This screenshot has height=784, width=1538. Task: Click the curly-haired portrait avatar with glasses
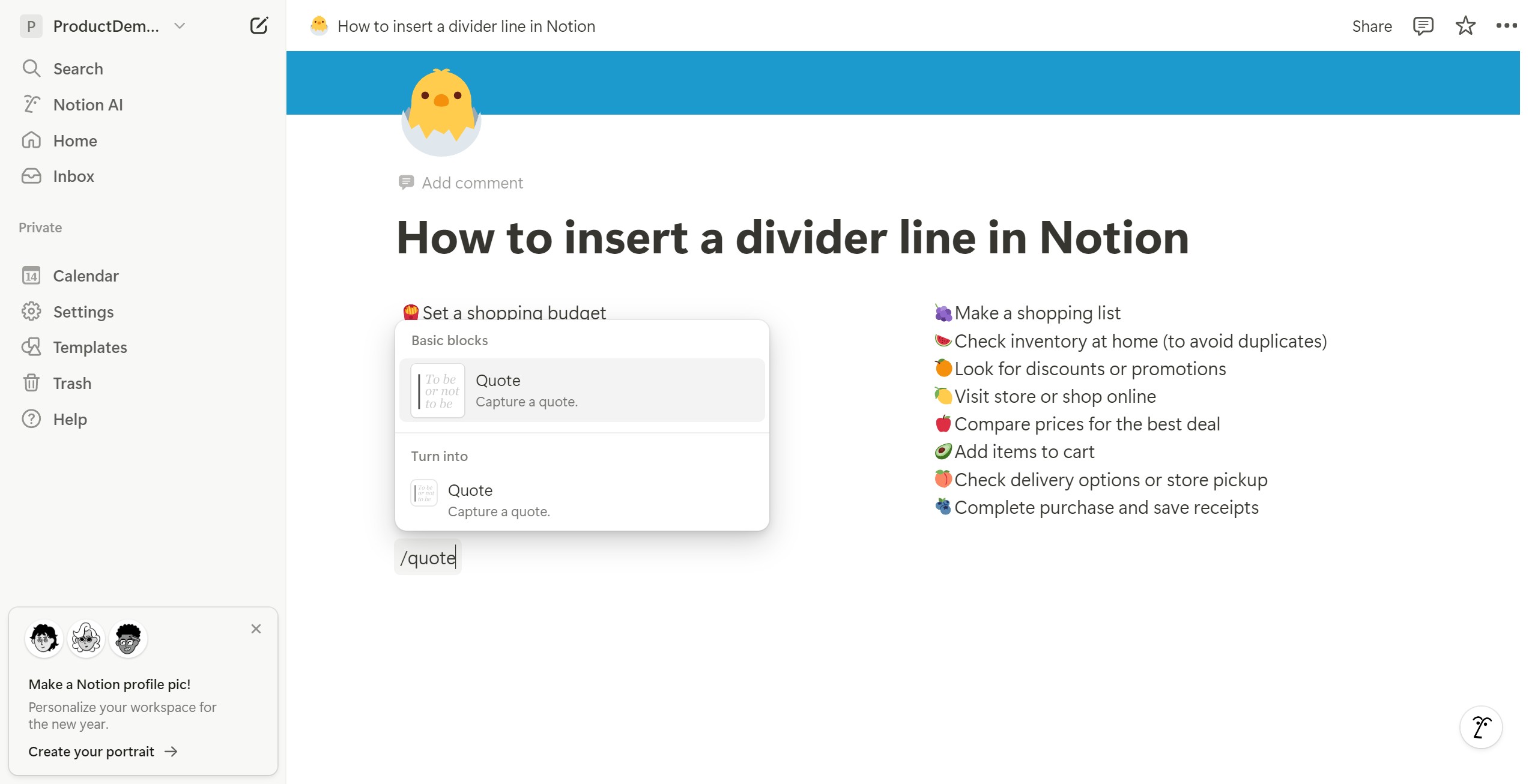tap(86, 639)
